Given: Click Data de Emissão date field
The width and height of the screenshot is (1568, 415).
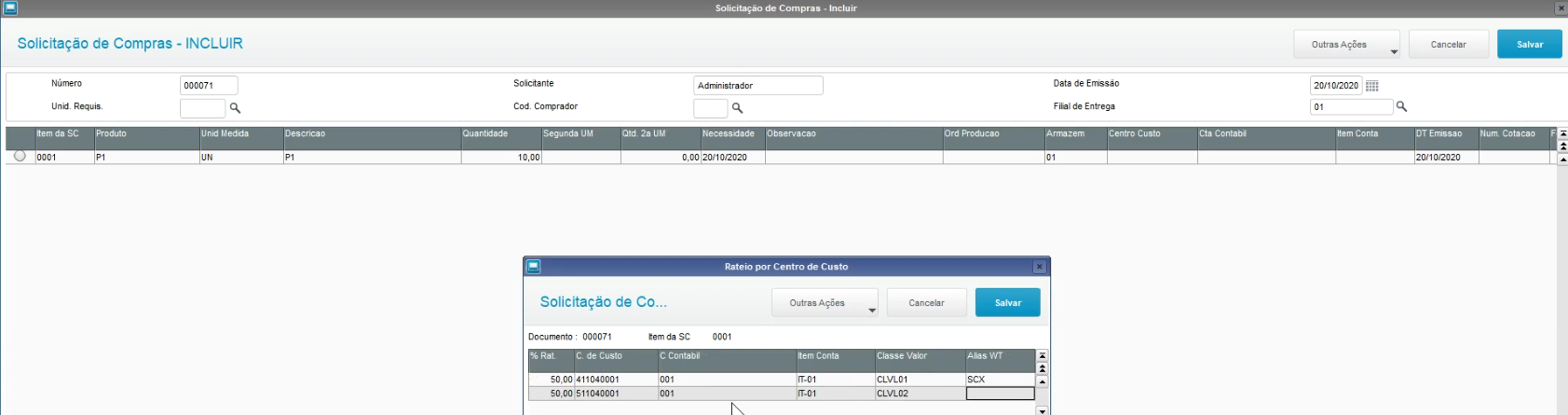Looking at the screenshot, I should [x=1336, y=85].
